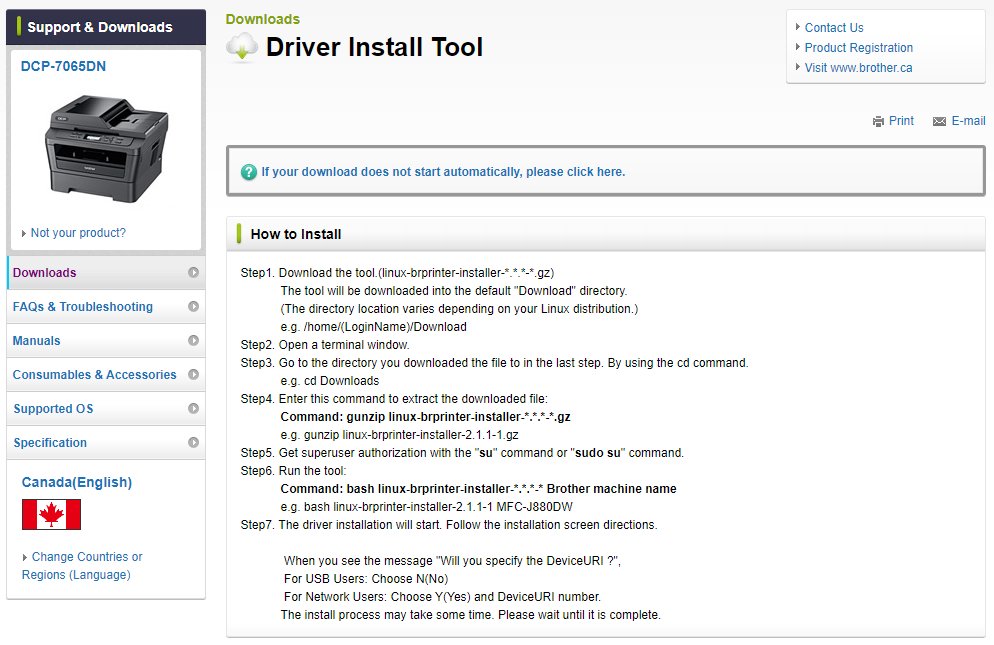This screenshot has width=994, height=645.
Task: Click the 'Not your product?' link
Action: tap(78, 233)
